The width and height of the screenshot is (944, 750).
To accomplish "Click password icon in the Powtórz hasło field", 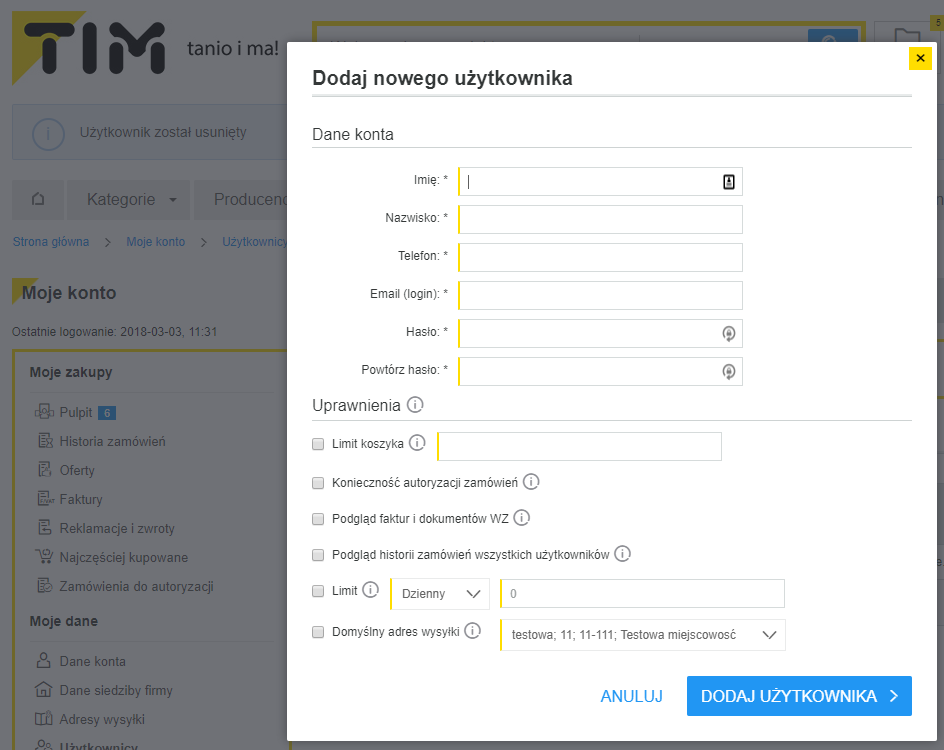I will click(728, 372).
